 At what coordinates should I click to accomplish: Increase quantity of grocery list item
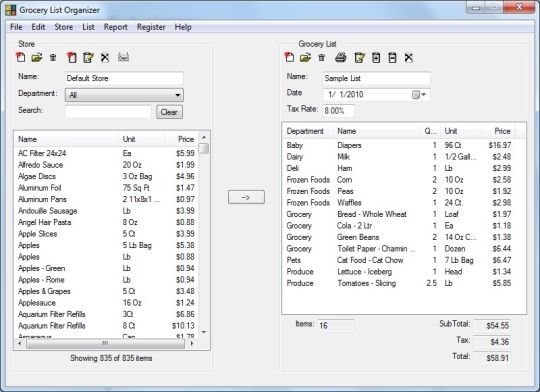[376, 57]
